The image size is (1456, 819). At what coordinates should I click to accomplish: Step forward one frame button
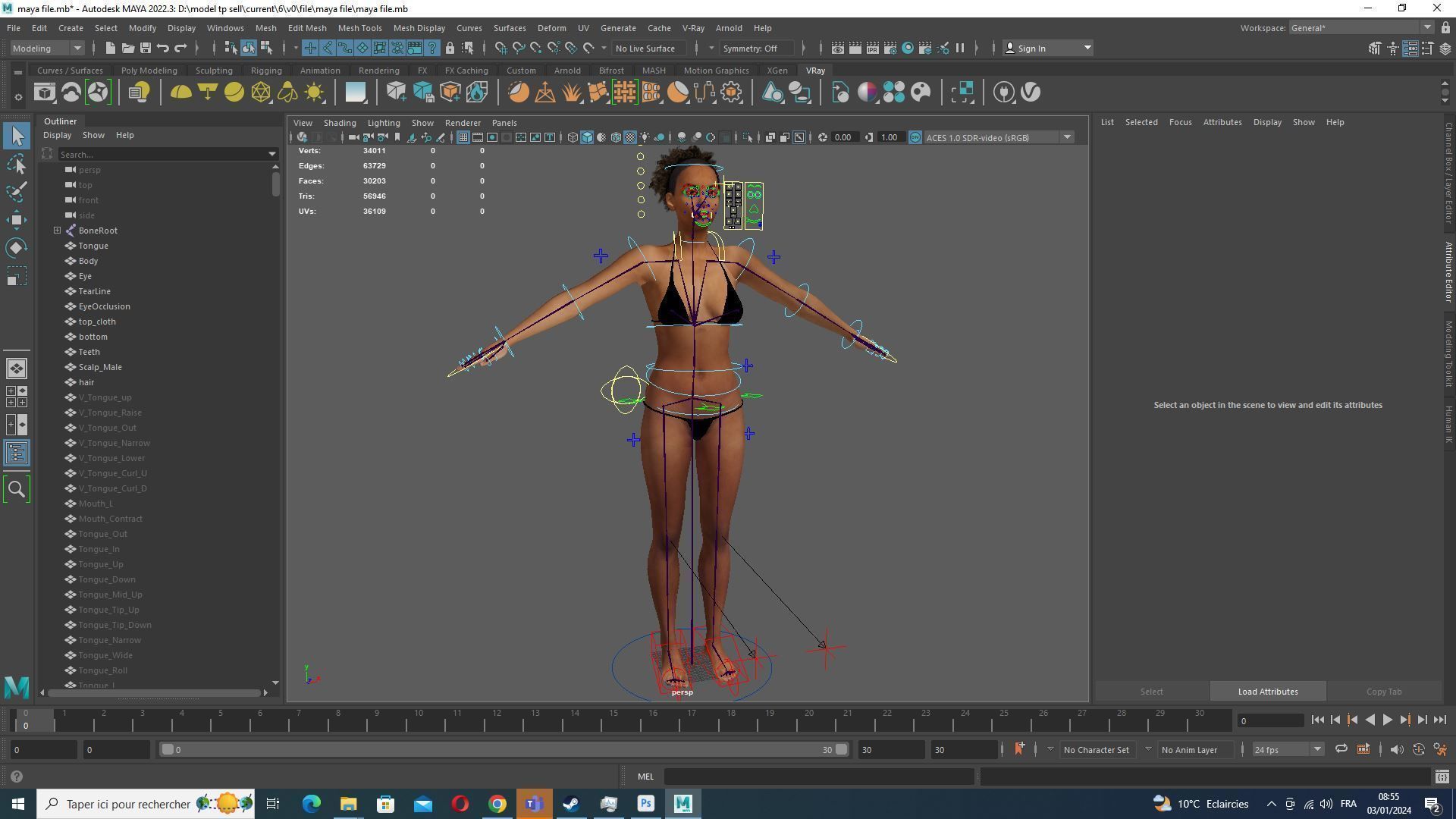[1422, 720]
